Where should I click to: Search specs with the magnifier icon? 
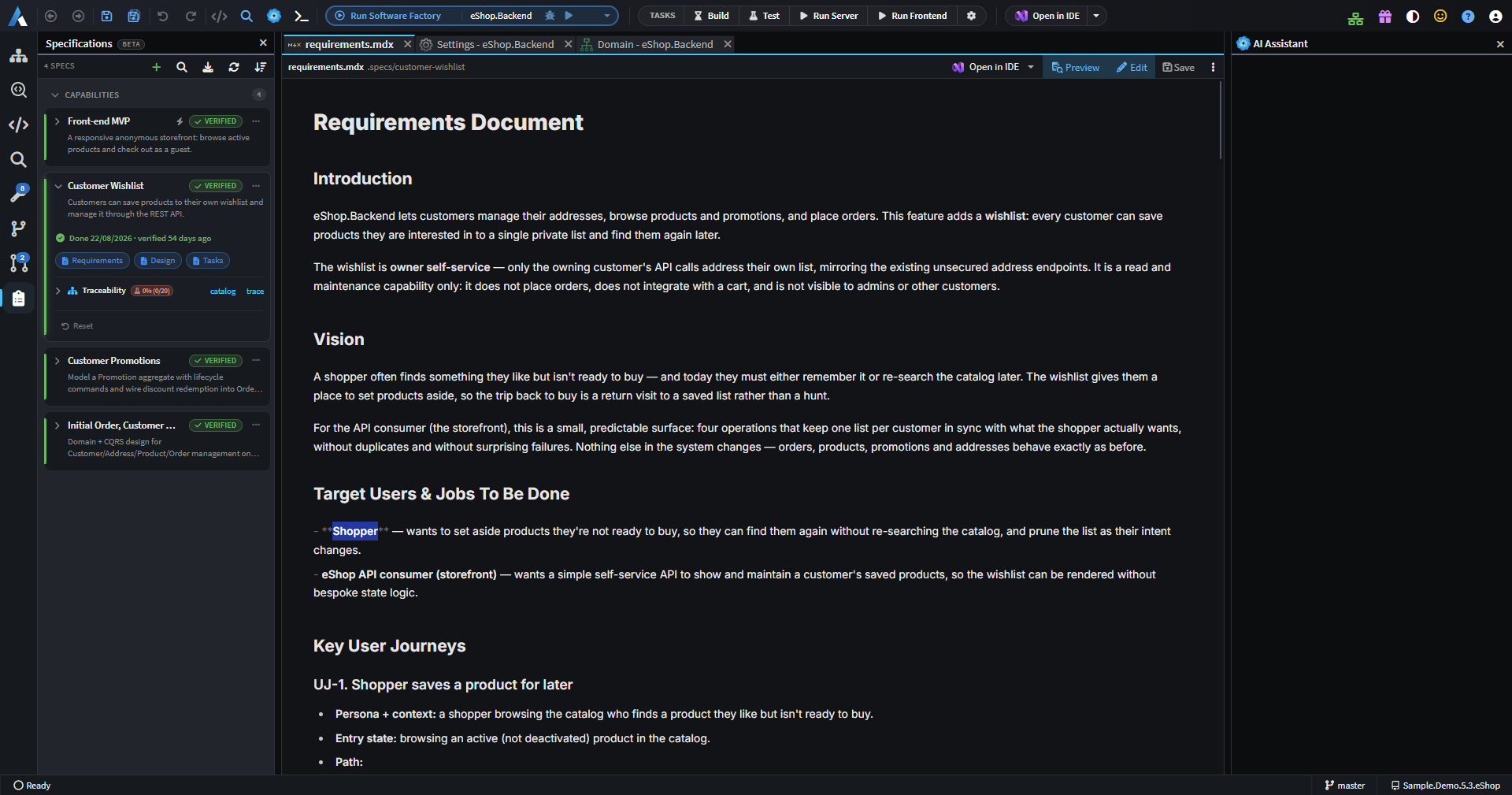tap(182, 67)
